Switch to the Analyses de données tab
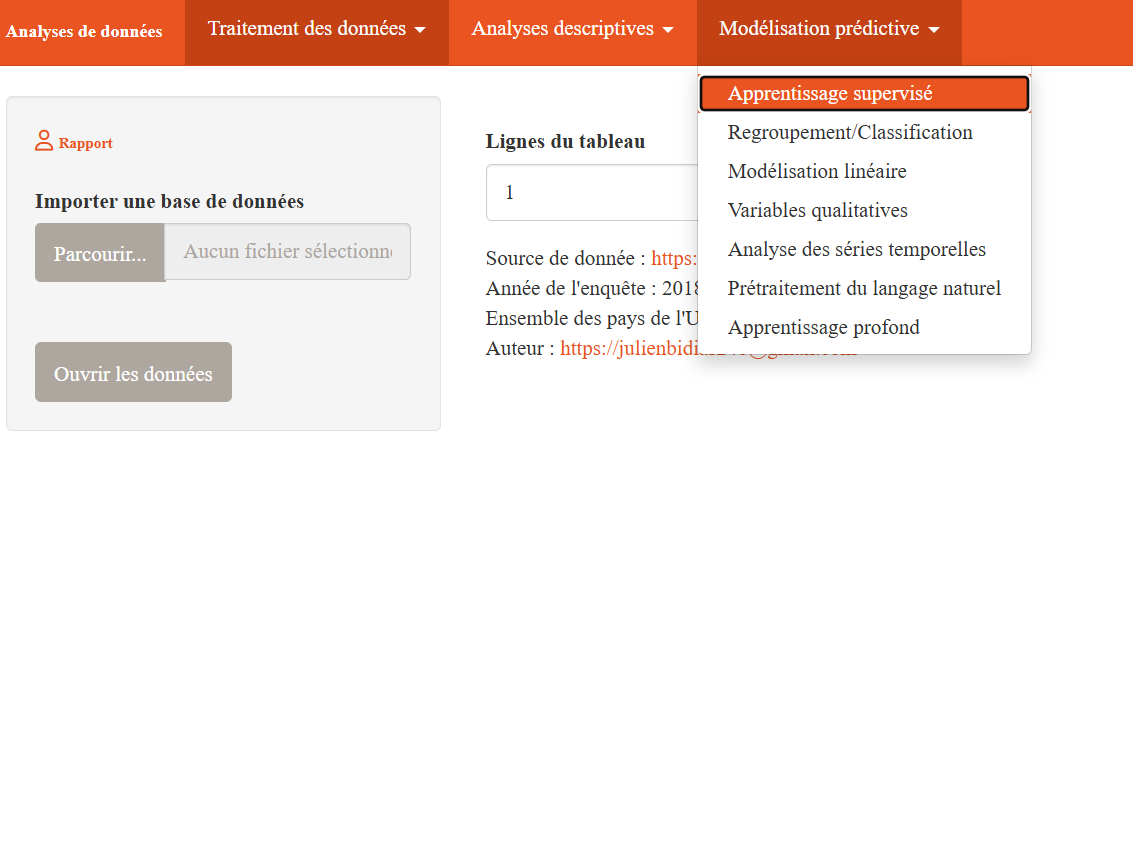This screenshot has height=841, width=1133. point(84,32)
